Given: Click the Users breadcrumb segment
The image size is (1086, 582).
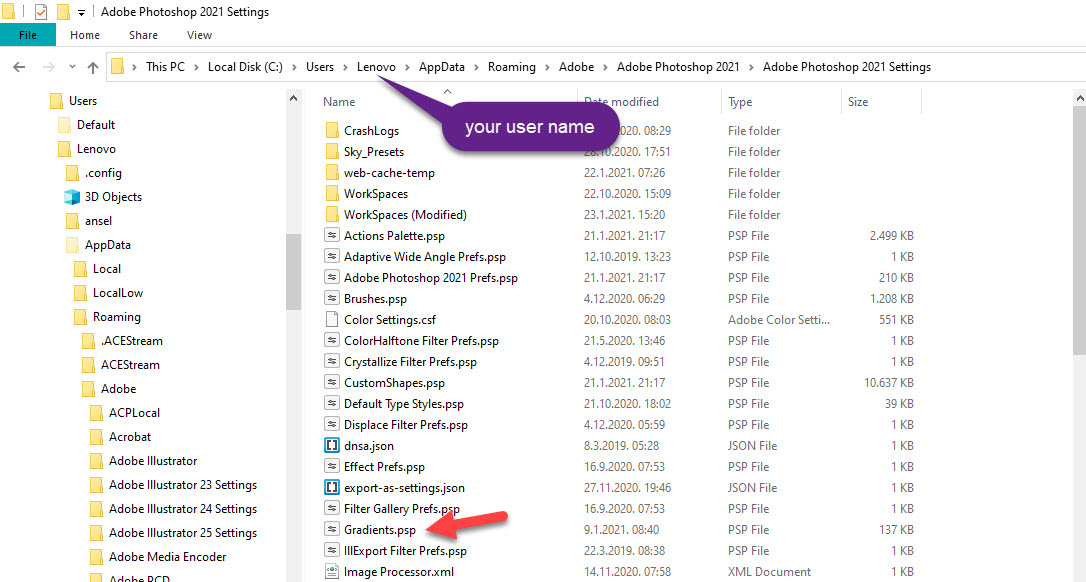Looking at the screenshot, I should (x=320, y=67).
